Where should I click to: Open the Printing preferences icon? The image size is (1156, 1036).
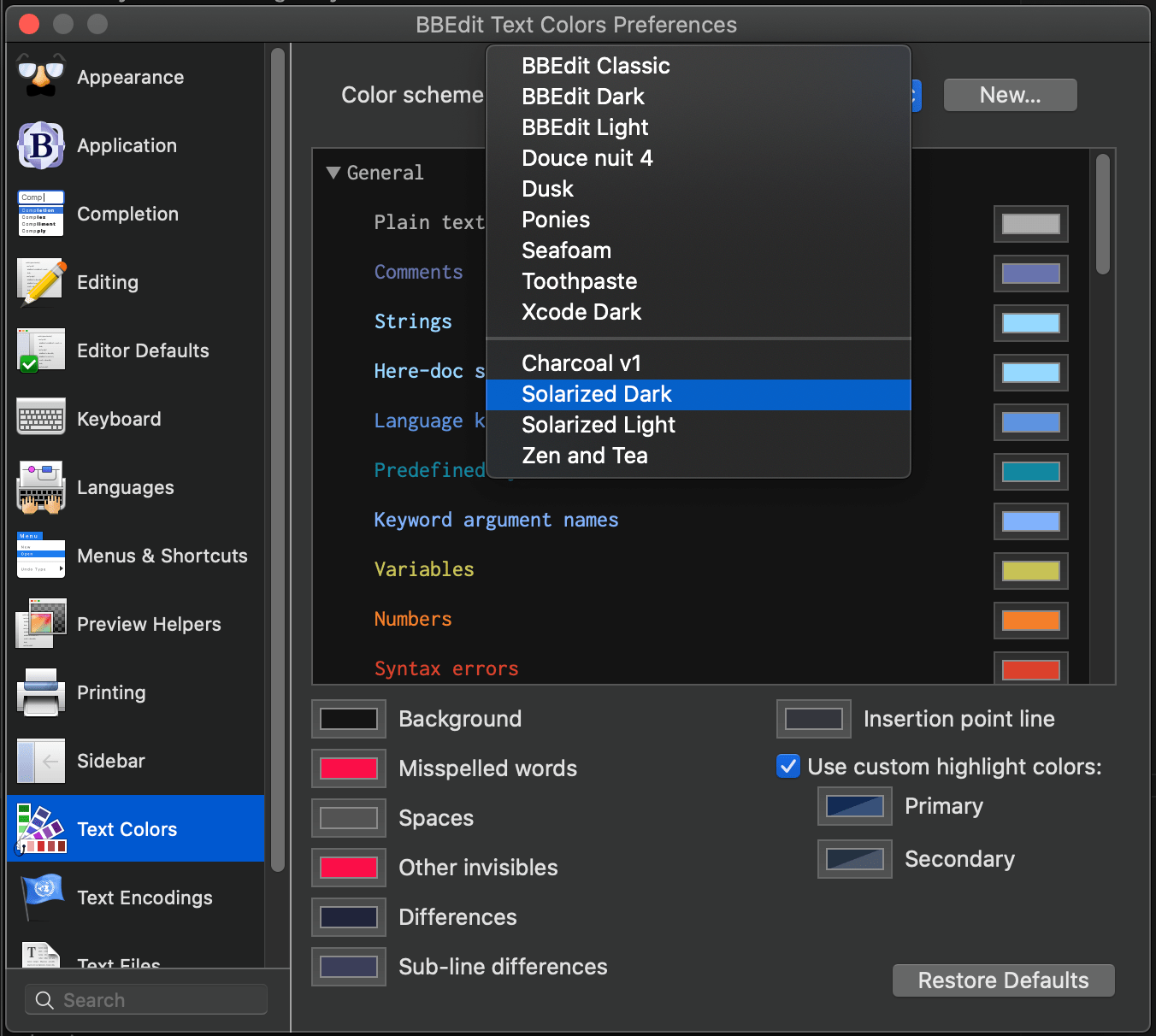tap(41, 692)
